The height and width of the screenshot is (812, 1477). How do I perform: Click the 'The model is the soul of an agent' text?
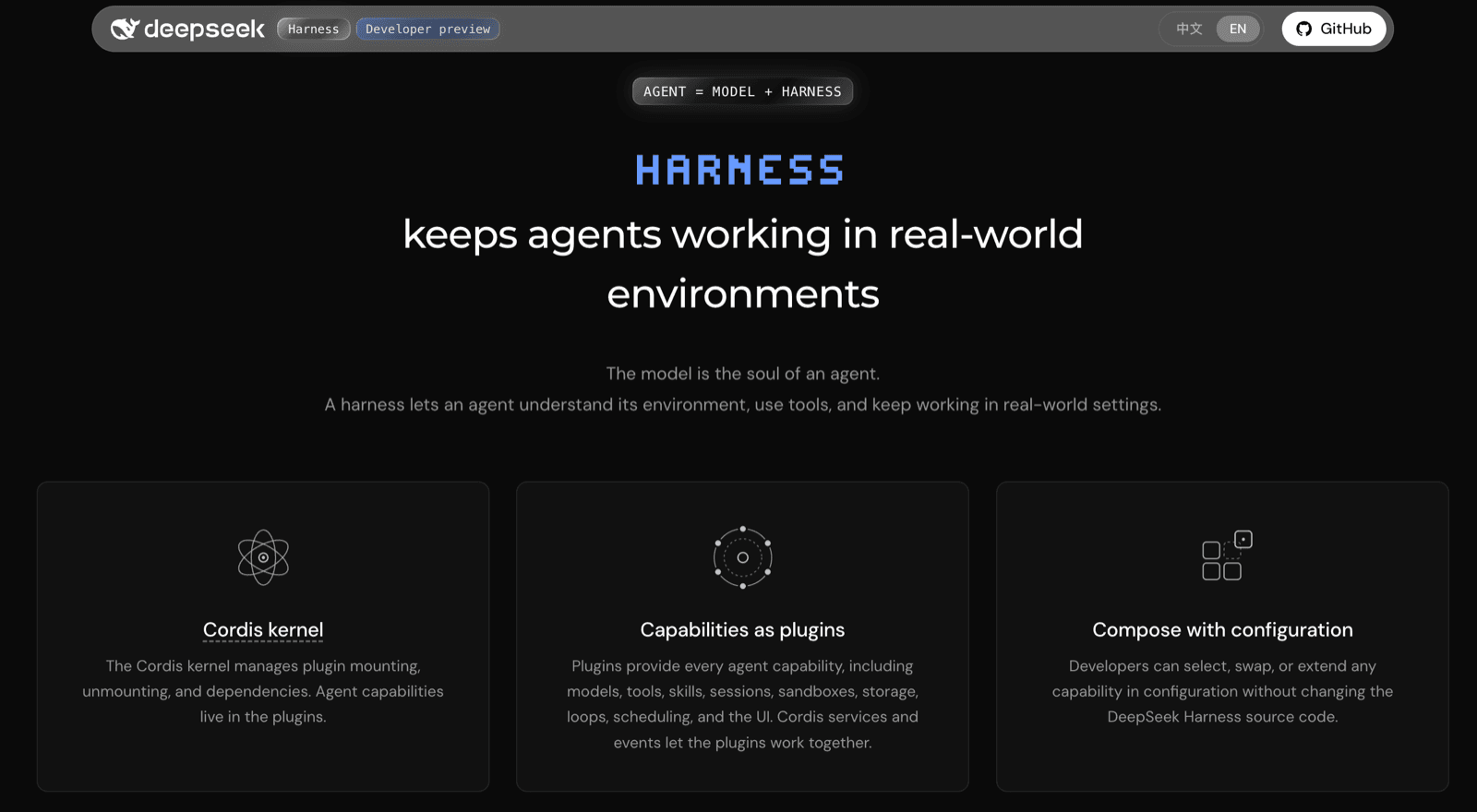[x=742, y=374]
